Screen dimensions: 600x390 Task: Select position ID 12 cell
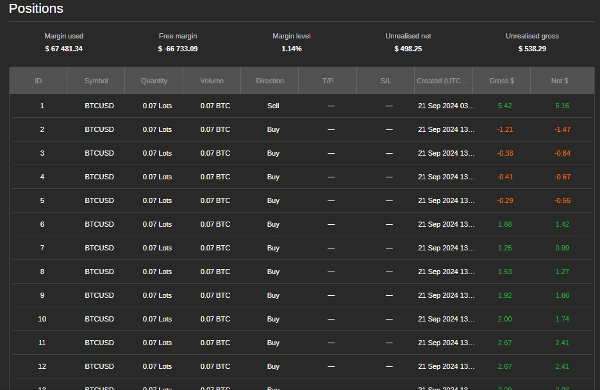[42, 366]
